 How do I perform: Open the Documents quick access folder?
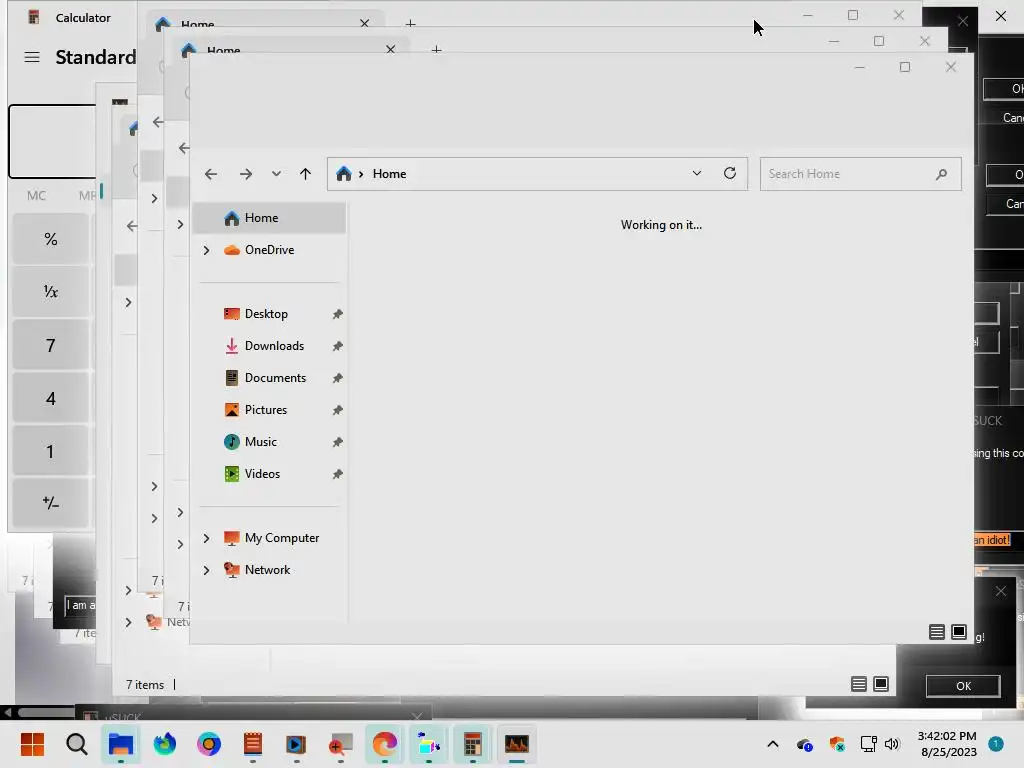click(x=275, y=377)
